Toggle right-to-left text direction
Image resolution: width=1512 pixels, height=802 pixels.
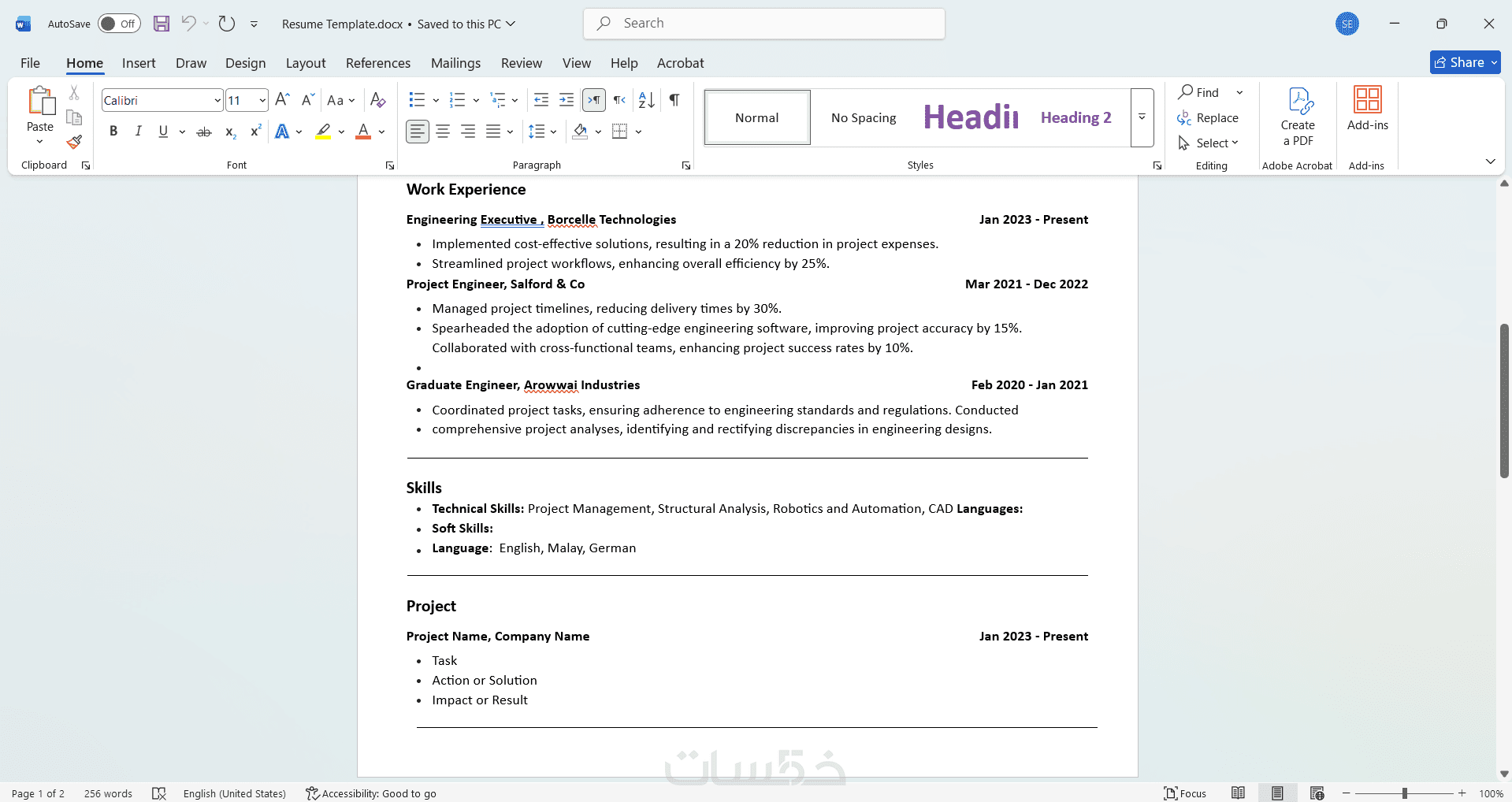point(620,100)
